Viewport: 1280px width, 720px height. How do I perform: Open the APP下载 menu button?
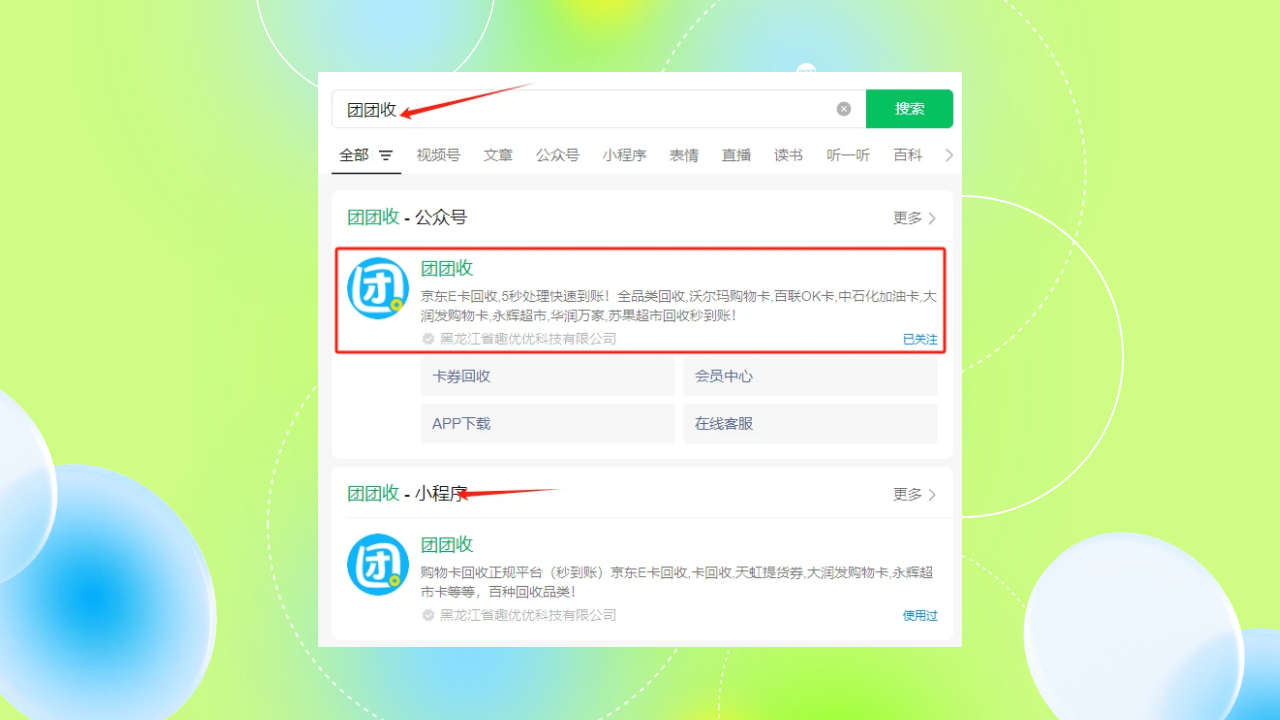click(548, 423)
